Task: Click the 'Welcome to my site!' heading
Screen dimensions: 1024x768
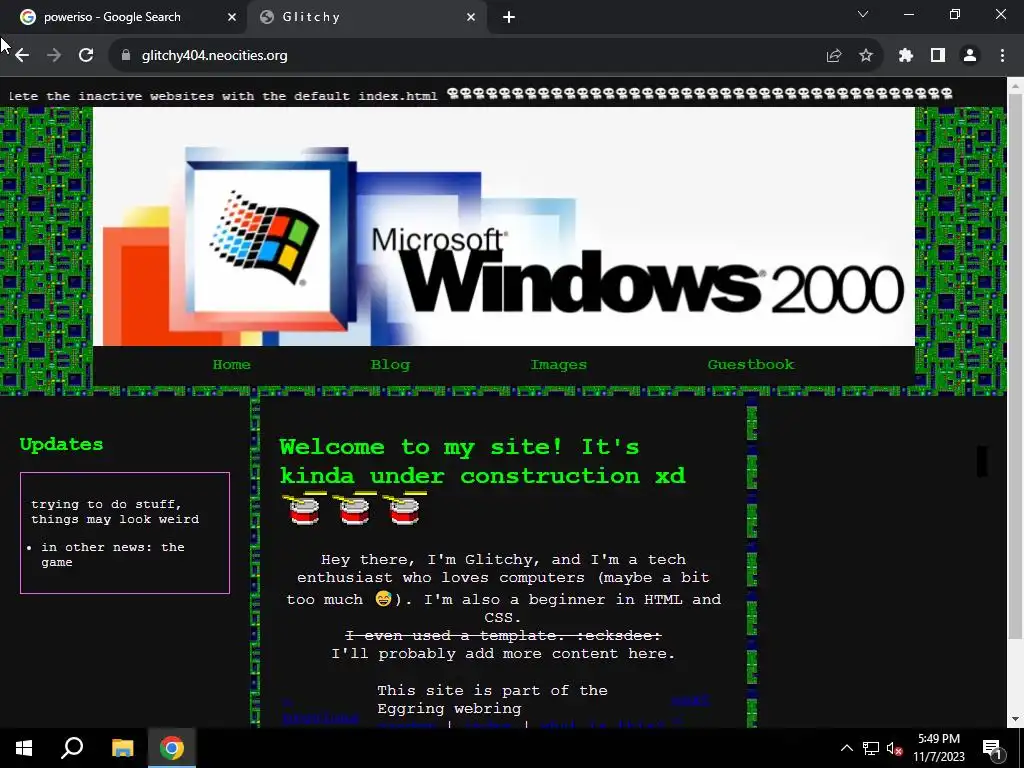Action: (x=483, y=461)
